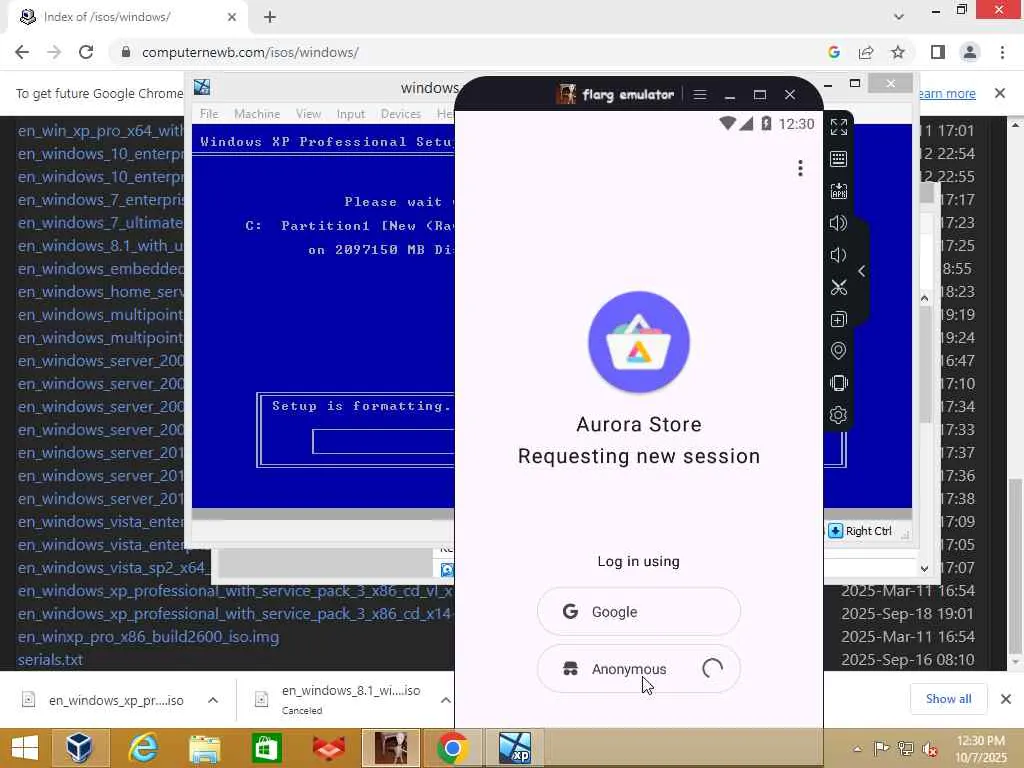Toggle fullscreen in flarg emulator sidebar
The image size is (1024, 768).
click(839, 127)
